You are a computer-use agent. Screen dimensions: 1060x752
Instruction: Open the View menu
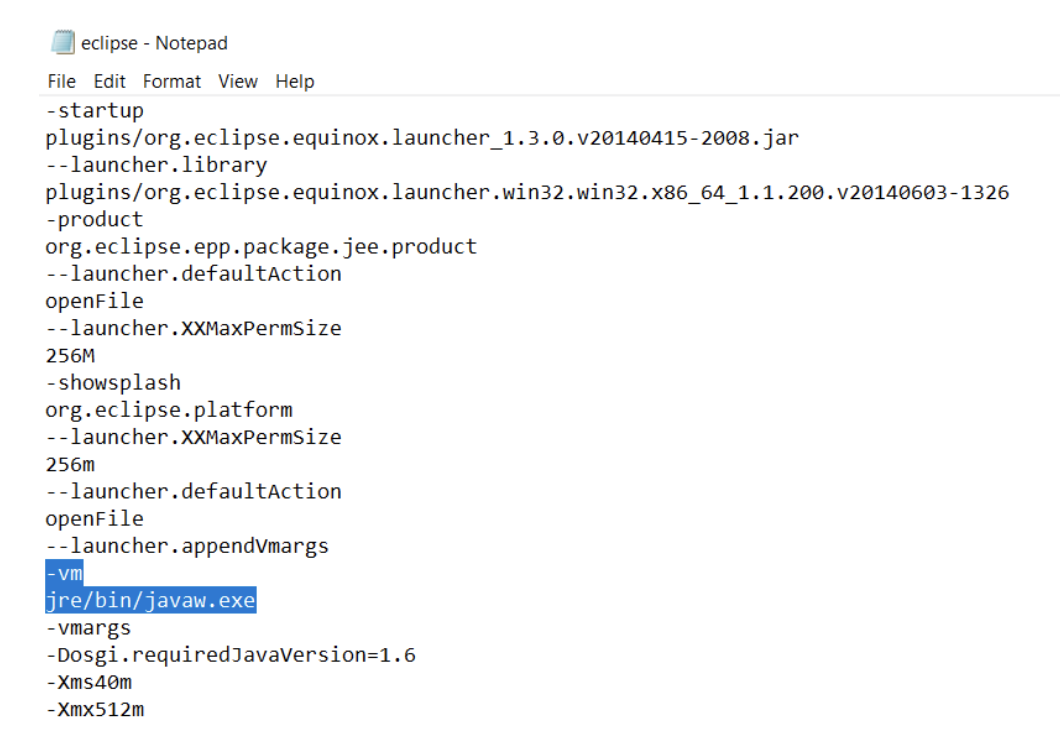coord(237,81)
